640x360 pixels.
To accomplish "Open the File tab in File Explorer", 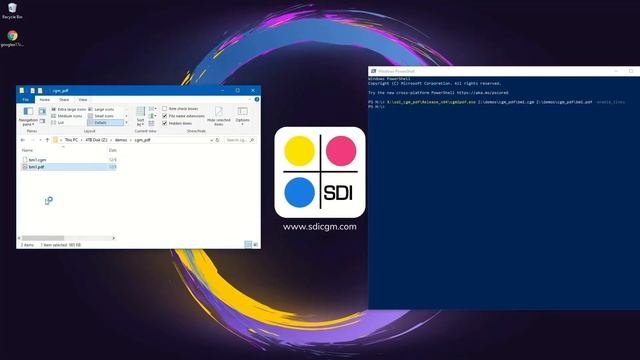I will pyautogui.click(x=26, y=100).
